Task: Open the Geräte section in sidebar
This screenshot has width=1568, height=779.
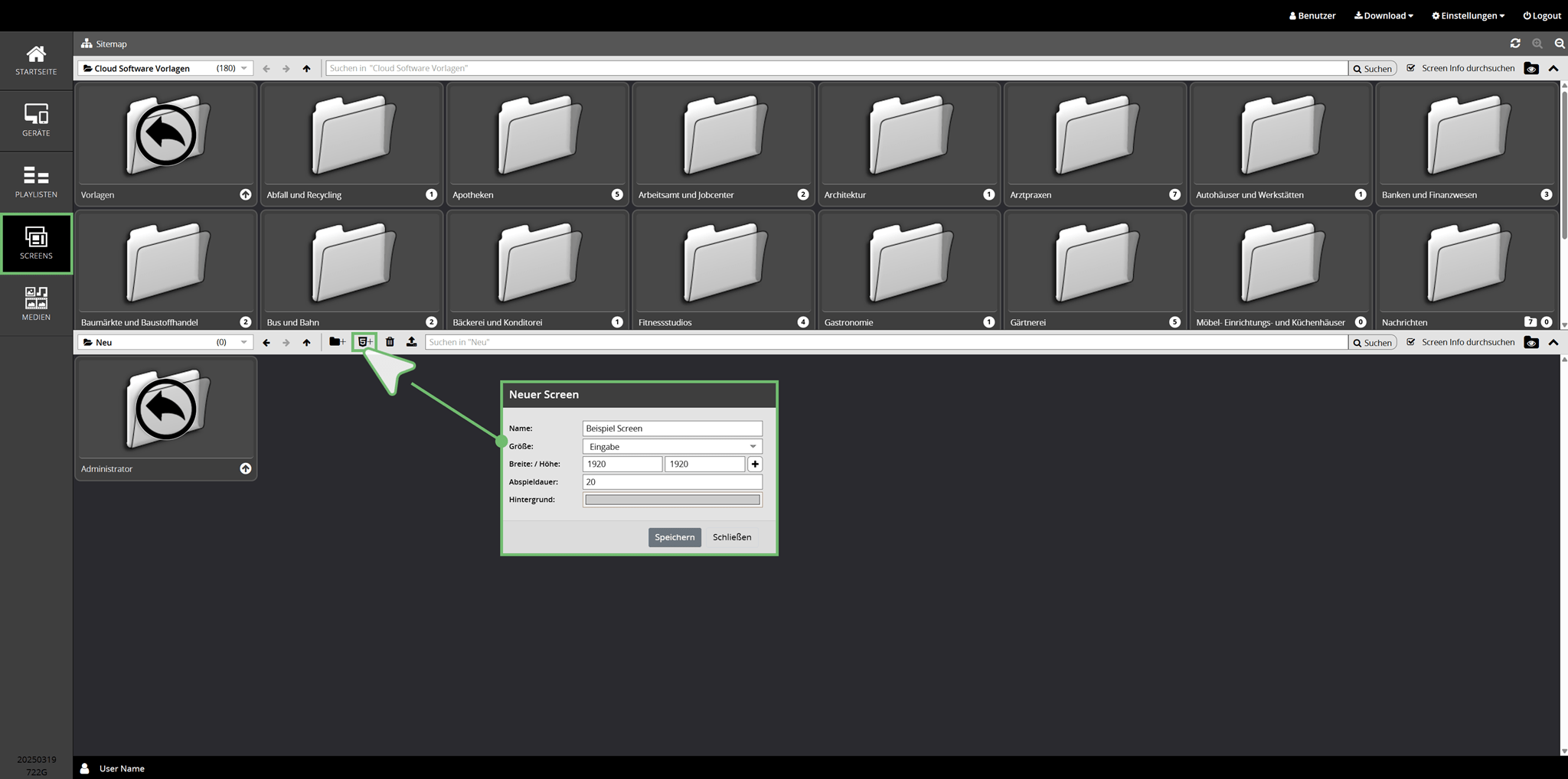Action: coord(36,120)
